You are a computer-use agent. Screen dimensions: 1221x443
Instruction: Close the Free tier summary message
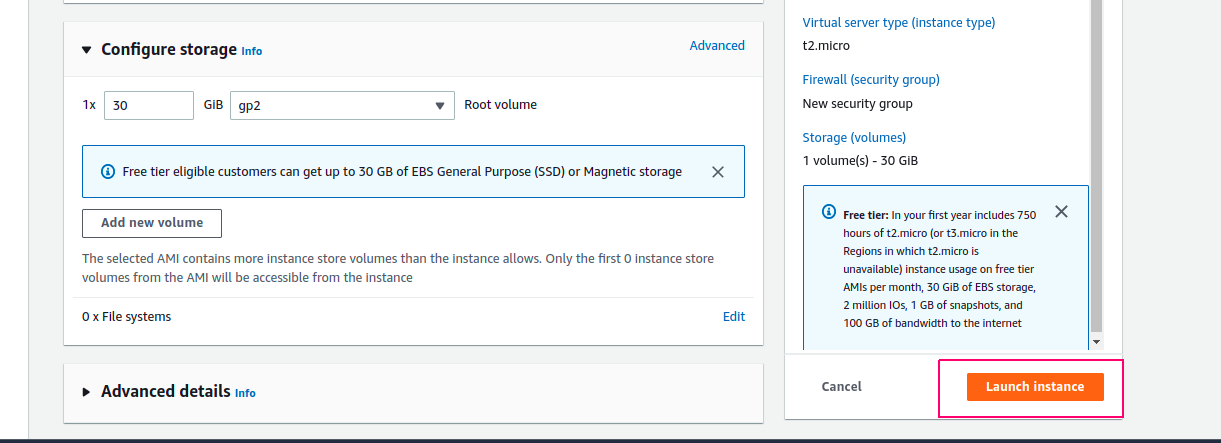pos(1062,212)
